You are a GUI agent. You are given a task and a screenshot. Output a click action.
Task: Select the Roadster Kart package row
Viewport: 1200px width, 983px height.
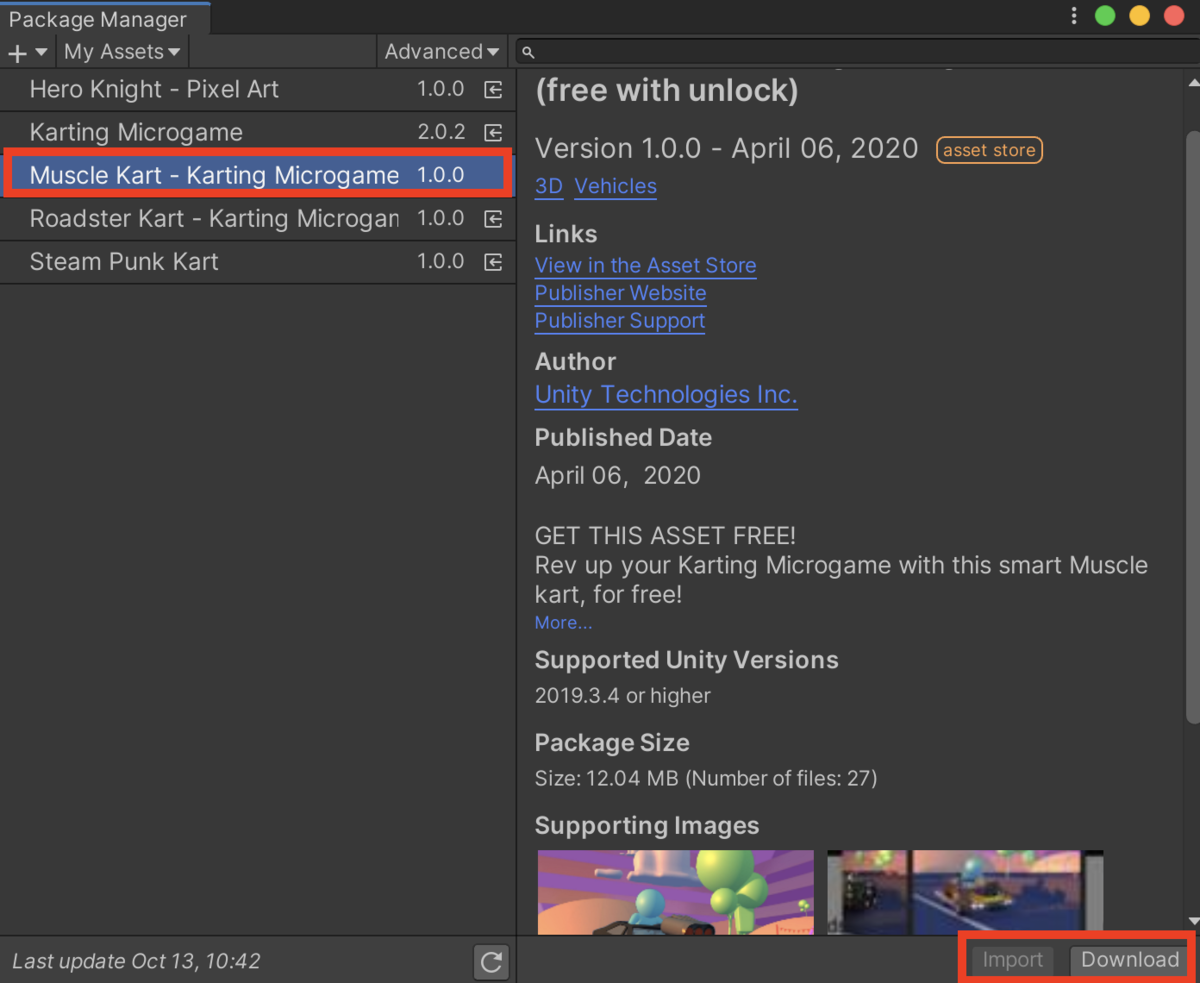tap(258, 218)
